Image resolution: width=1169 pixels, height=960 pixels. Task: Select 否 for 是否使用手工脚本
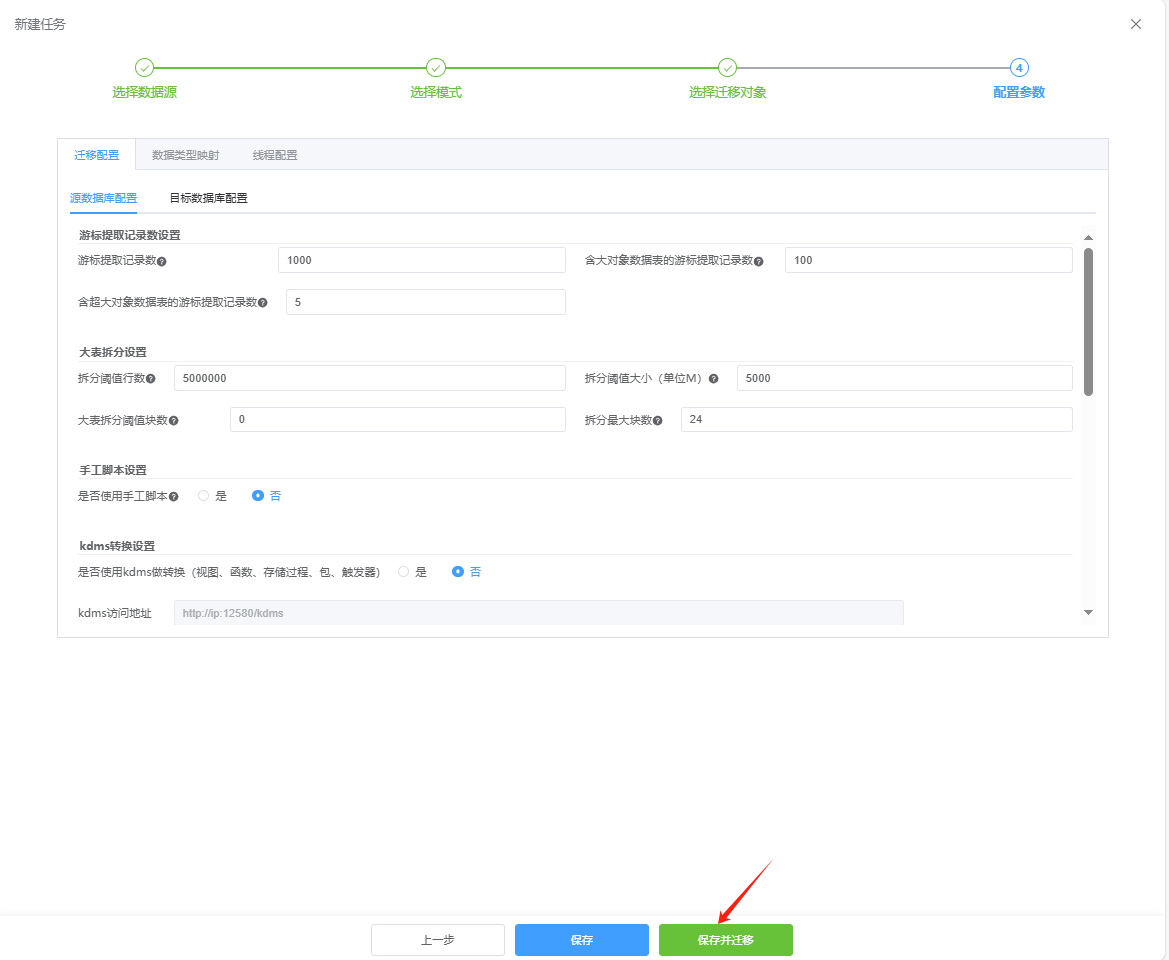tap(258, 496)
